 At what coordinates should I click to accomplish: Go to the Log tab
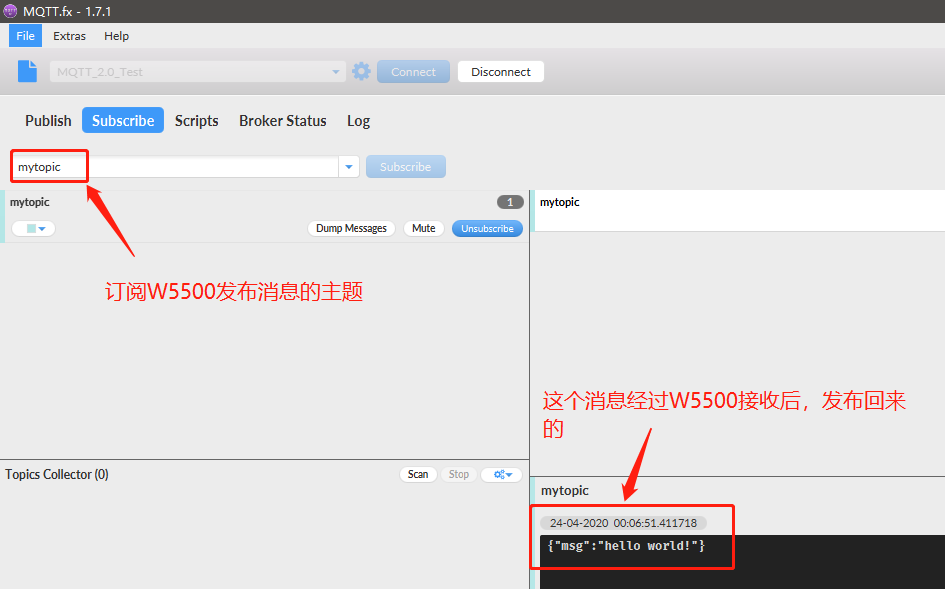[x=358, y=121]
